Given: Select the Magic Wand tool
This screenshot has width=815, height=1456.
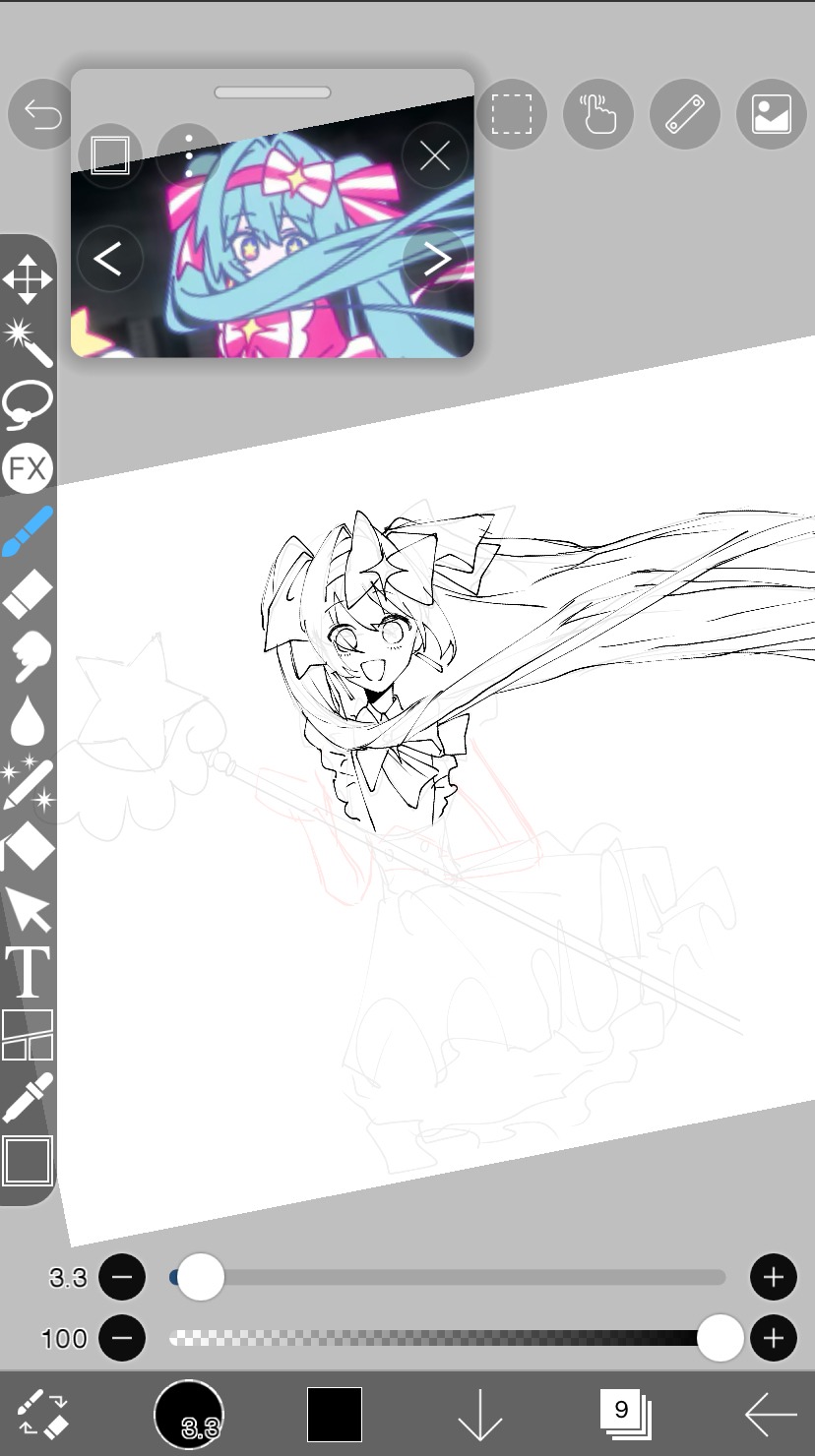Looking at the screenshot, I should (x=28, y=341).
